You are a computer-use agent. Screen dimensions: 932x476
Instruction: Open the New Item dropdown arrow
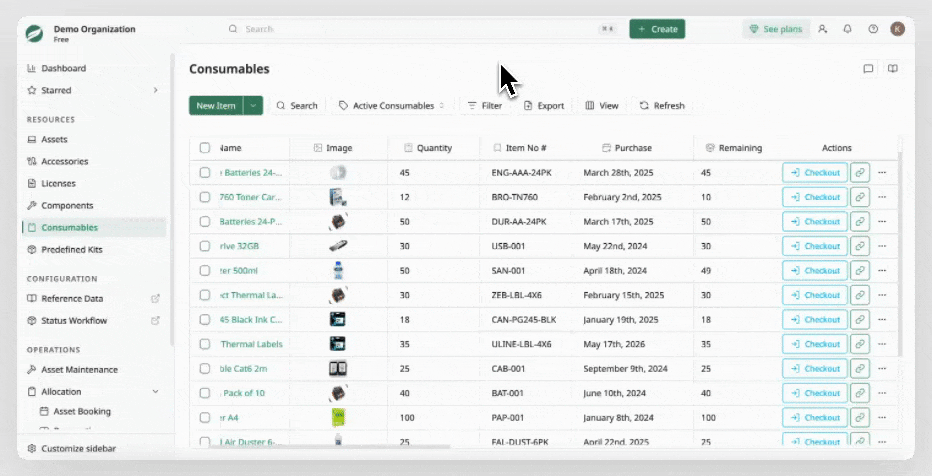tap(253, 105)
